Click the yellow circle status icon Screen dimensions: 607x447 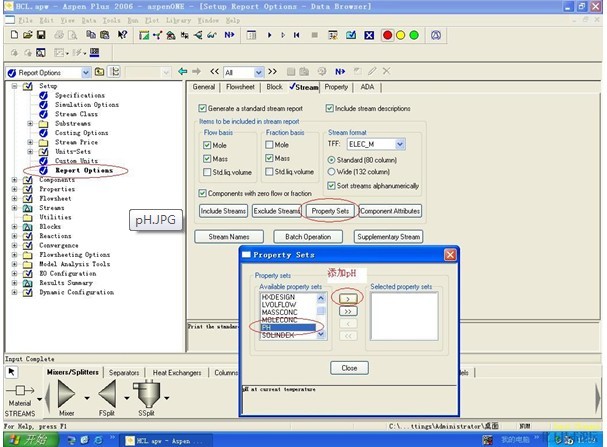pos(398,35)
